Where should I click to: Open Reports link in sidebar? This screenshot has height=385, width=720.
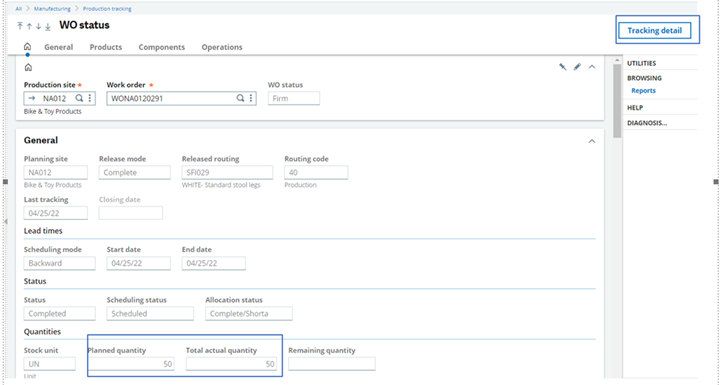643,91
